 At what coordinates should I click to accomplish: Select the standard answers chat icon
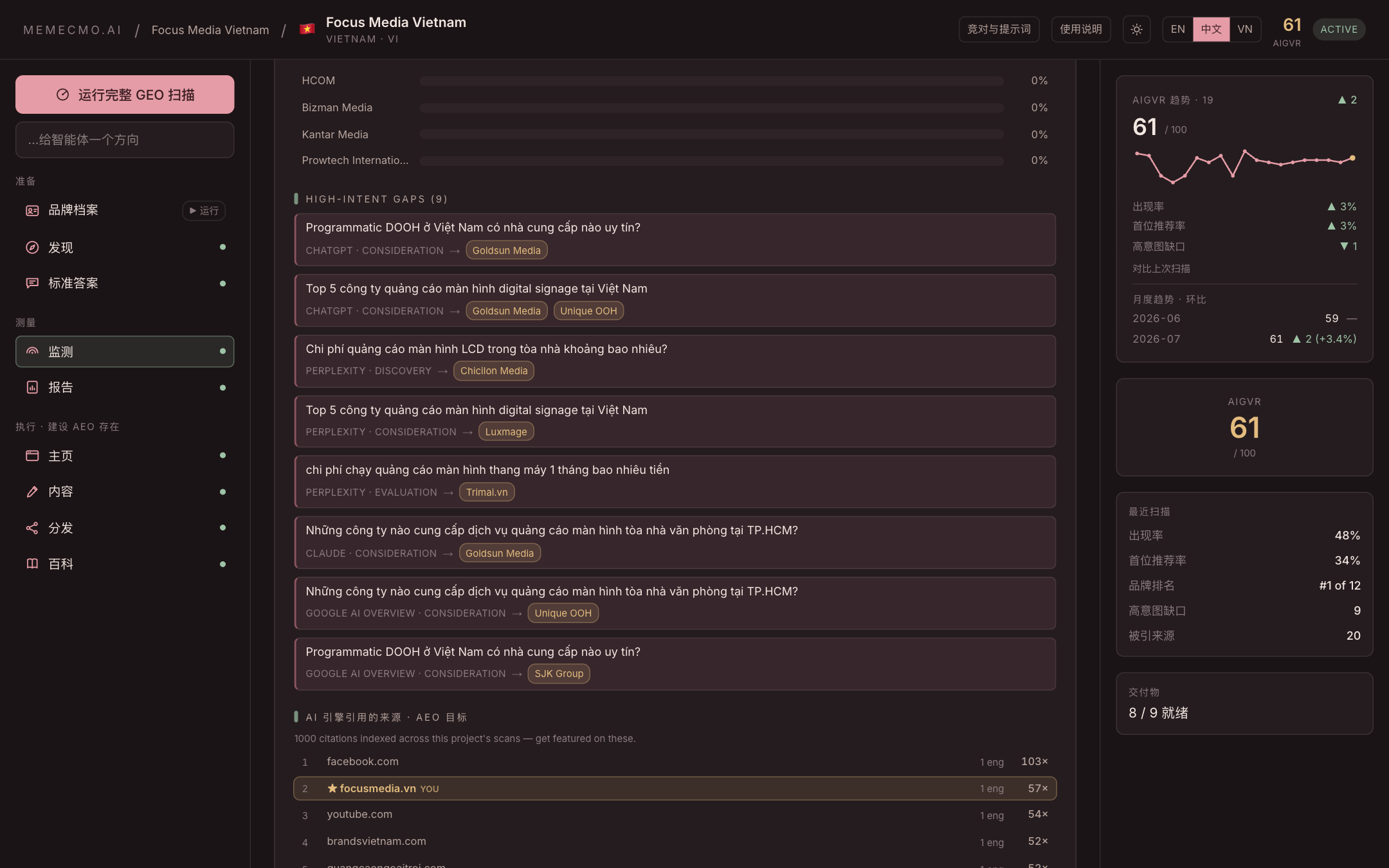click(x=32, y=283)
